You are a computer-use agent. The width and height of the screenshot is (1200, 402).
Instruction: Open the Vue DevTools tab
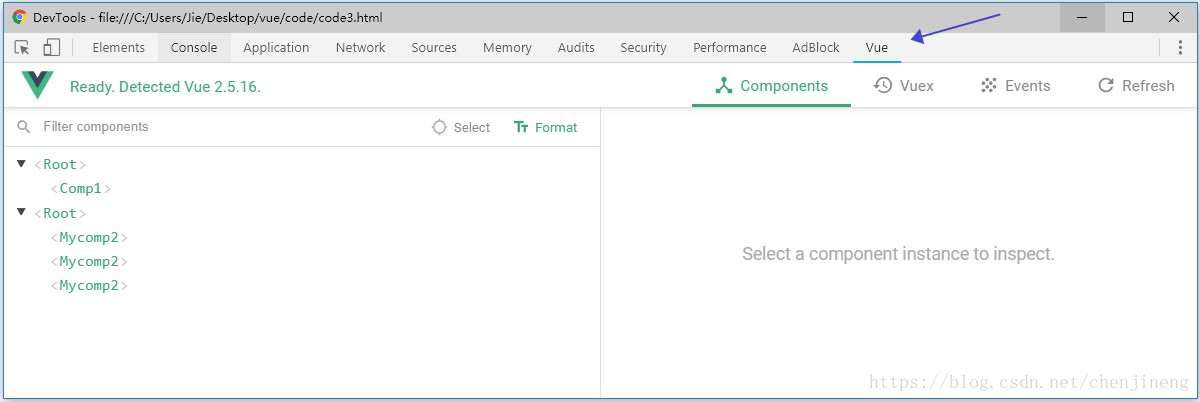[x=877, y=47]
